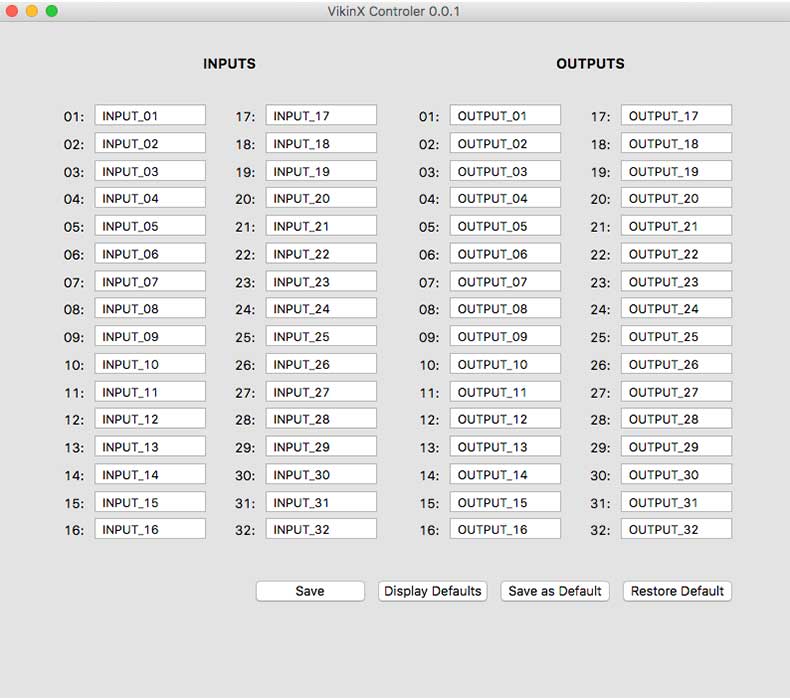The image size is (790, 700).
Task: Click the OUTPUT_28 text field
Action: (676, 419)
